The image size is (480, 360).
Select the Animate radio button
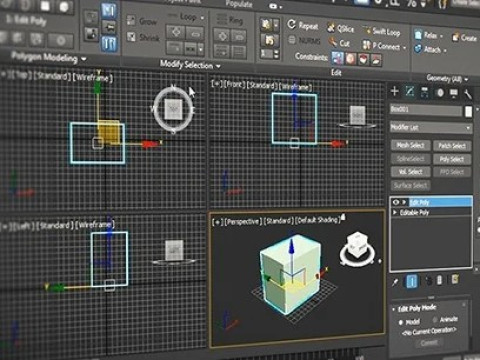[435, 320]
